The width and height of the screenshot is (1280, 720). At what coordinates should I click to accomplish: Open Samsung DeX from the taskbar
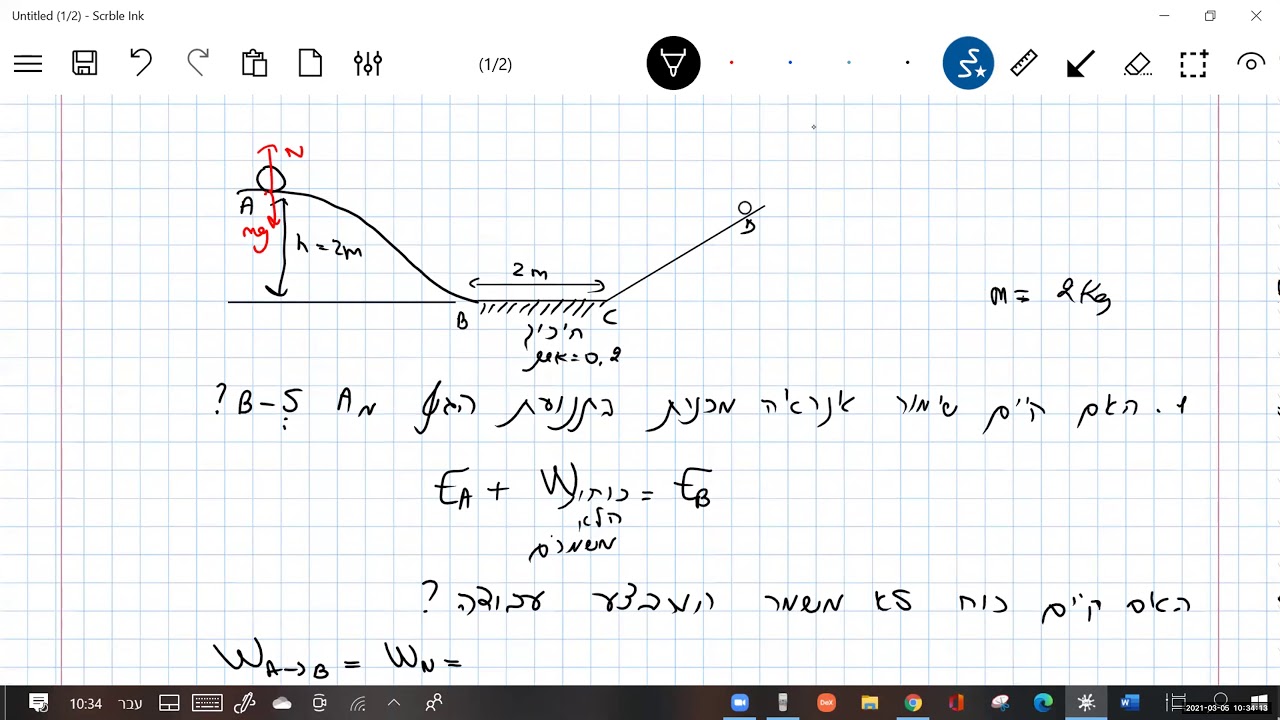pyautogui.click(x=826, y=703)
